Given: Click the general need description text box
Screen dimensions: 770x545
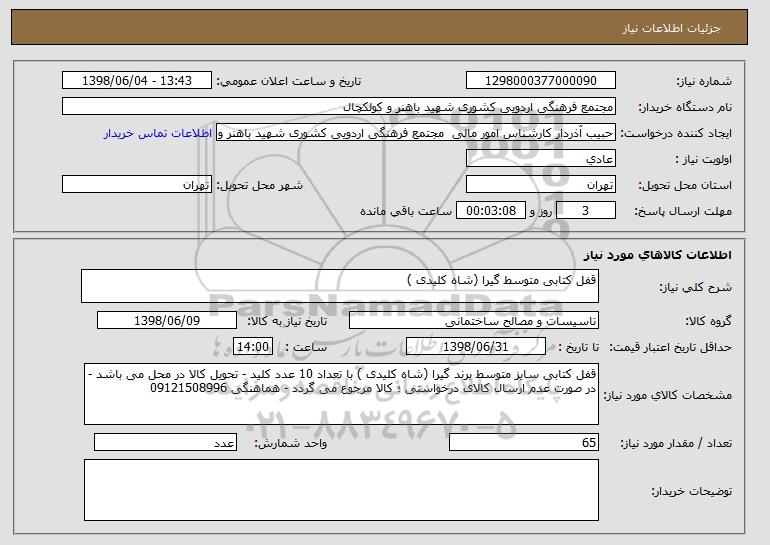Looking at the screenshot, I should pos(340,286).
